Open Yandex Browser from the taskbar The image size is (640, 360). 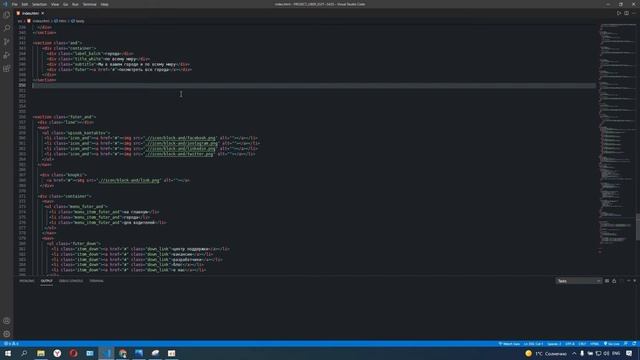point(57,353)
